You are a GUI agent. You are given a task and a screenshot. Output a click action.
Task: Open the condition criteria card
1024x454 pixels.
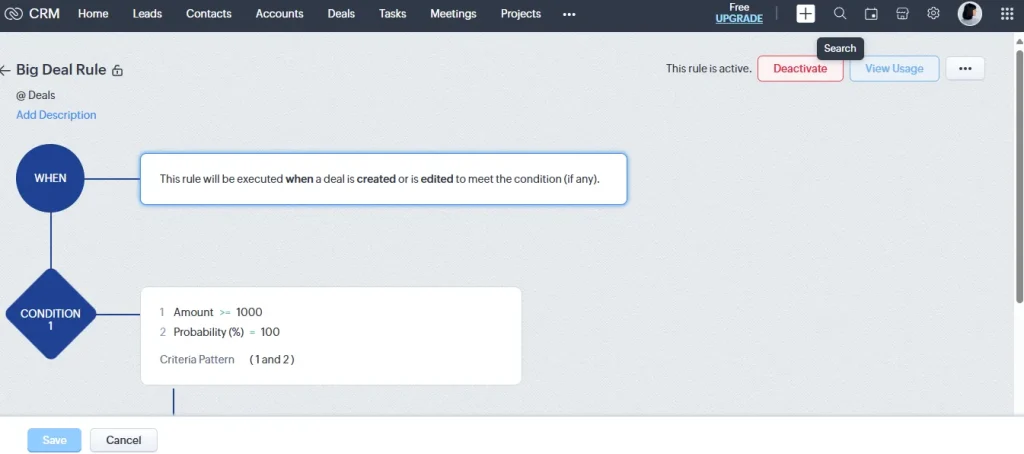click(x=331, y=336)
